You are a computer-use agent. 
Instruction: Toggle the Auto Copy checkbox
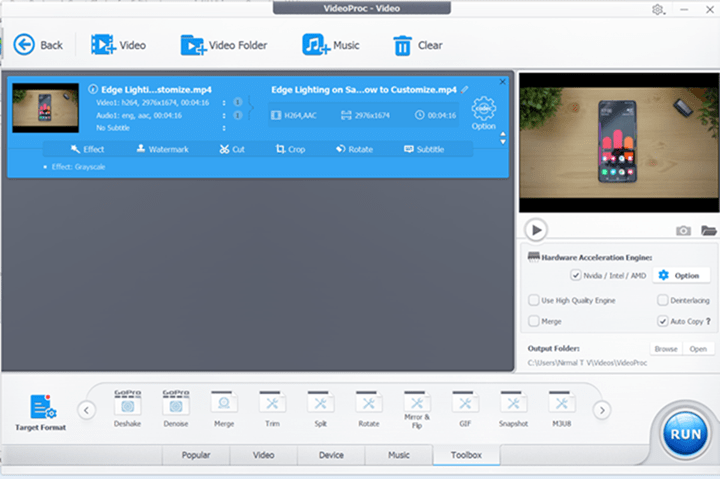click(662, 321)
